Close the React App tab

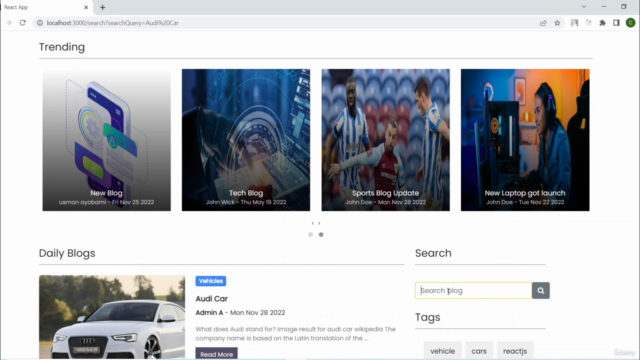(x=86, y=7)
